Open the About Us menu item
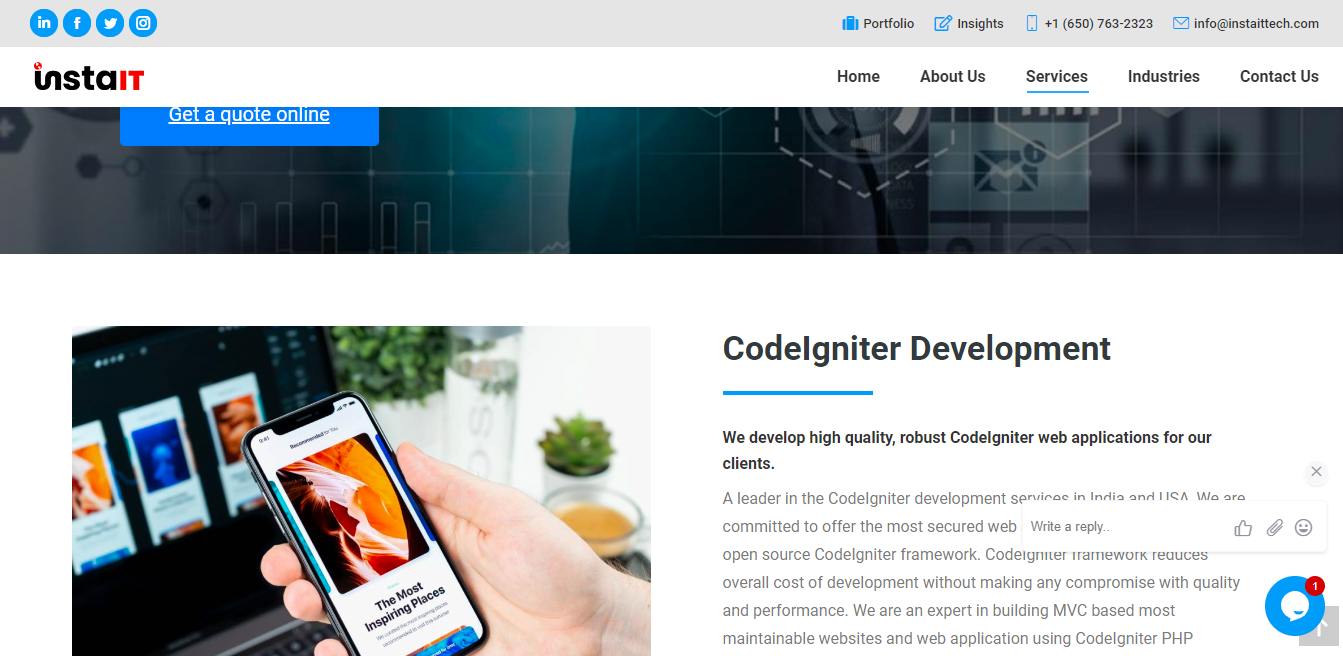This screenshot has height=656, width=1343. pos(953,76)
